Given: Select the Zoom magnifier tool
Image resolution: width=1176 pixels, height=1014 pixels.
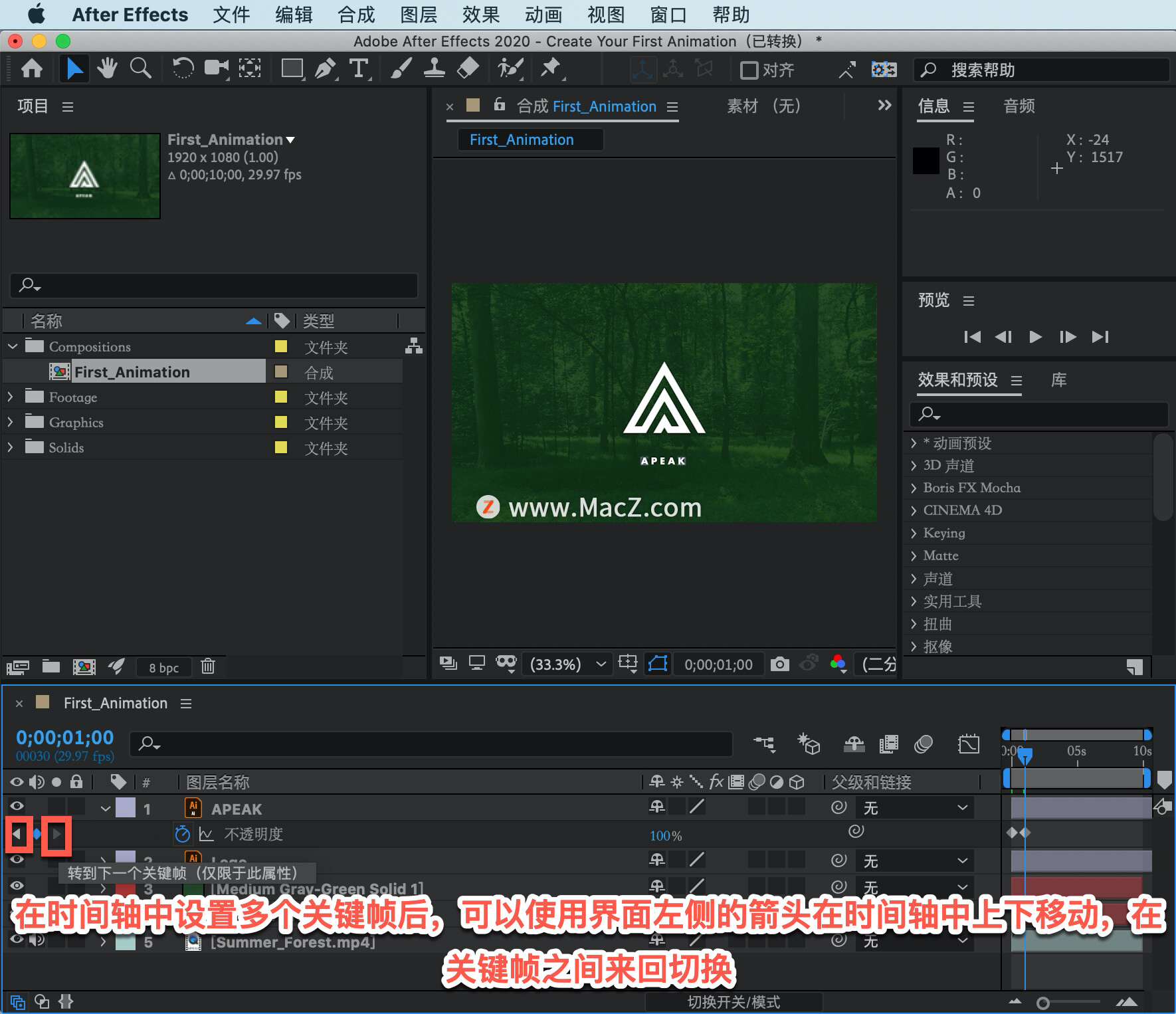Looking at the screenshot, I should pyautogui.click(x=140, y=68).
